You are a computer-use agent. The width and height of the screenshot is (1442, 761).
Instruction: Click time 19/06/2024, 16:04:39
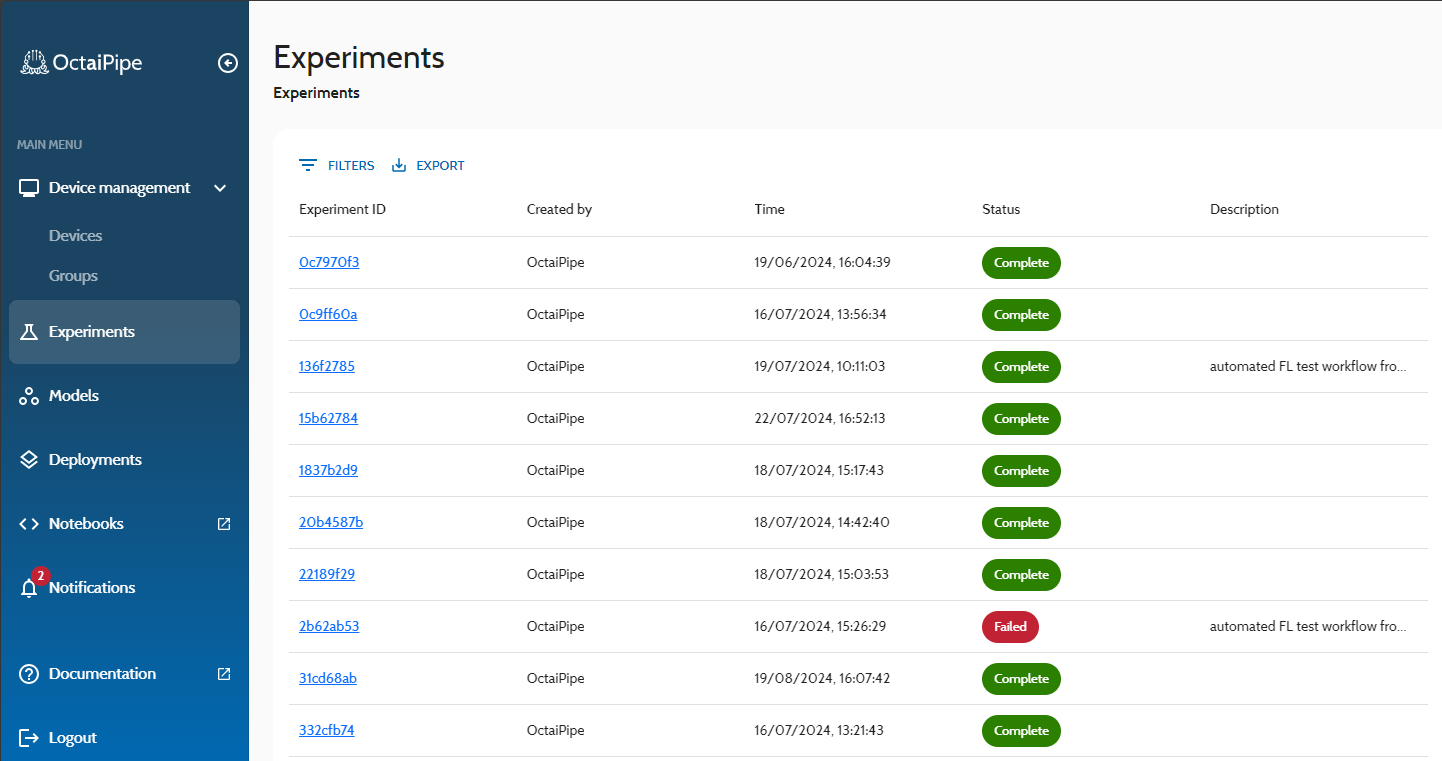(x=822, y=263)
